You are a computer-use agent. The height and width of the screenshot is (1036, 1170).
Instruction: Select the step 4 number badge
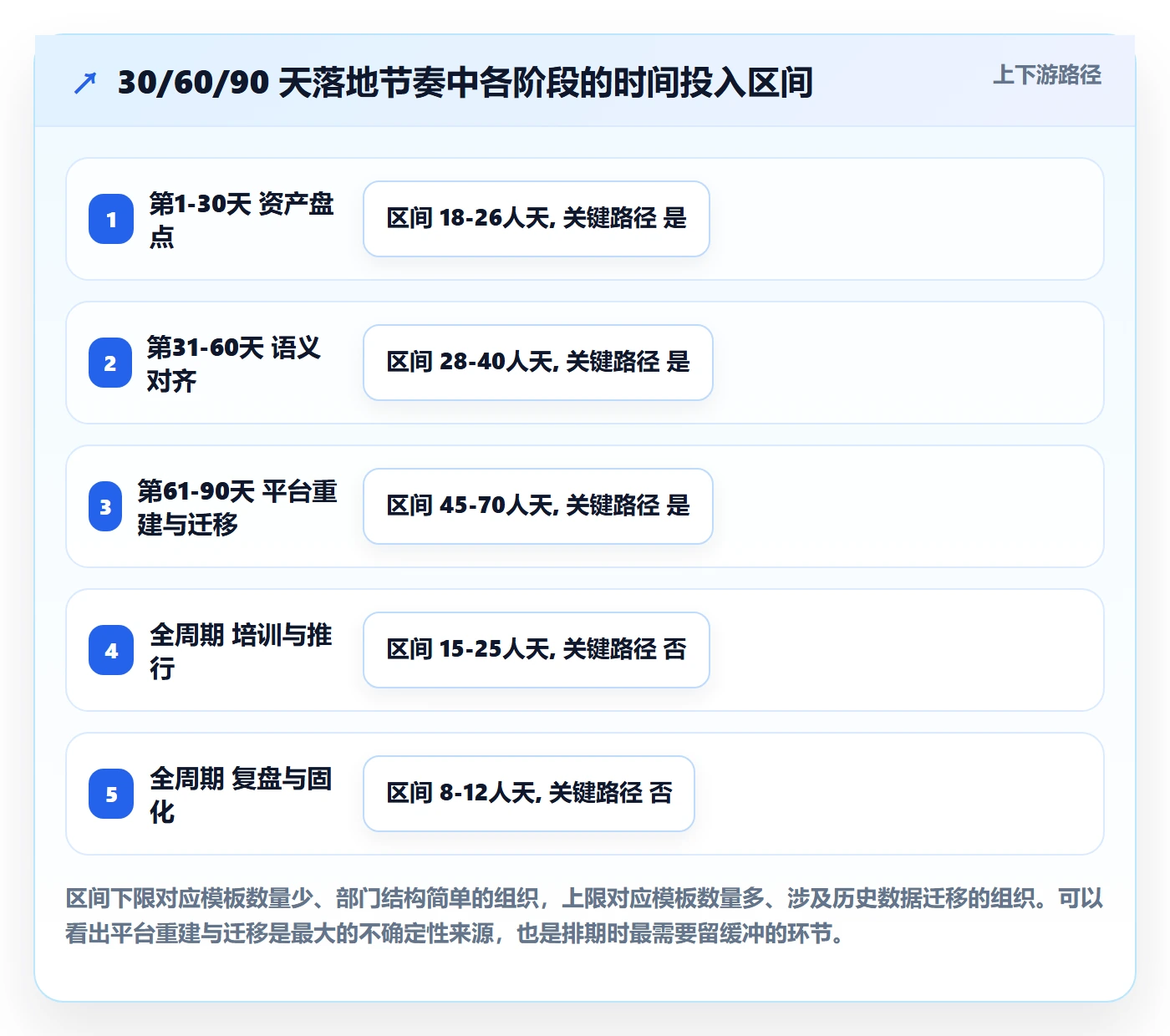pos(111,650)
